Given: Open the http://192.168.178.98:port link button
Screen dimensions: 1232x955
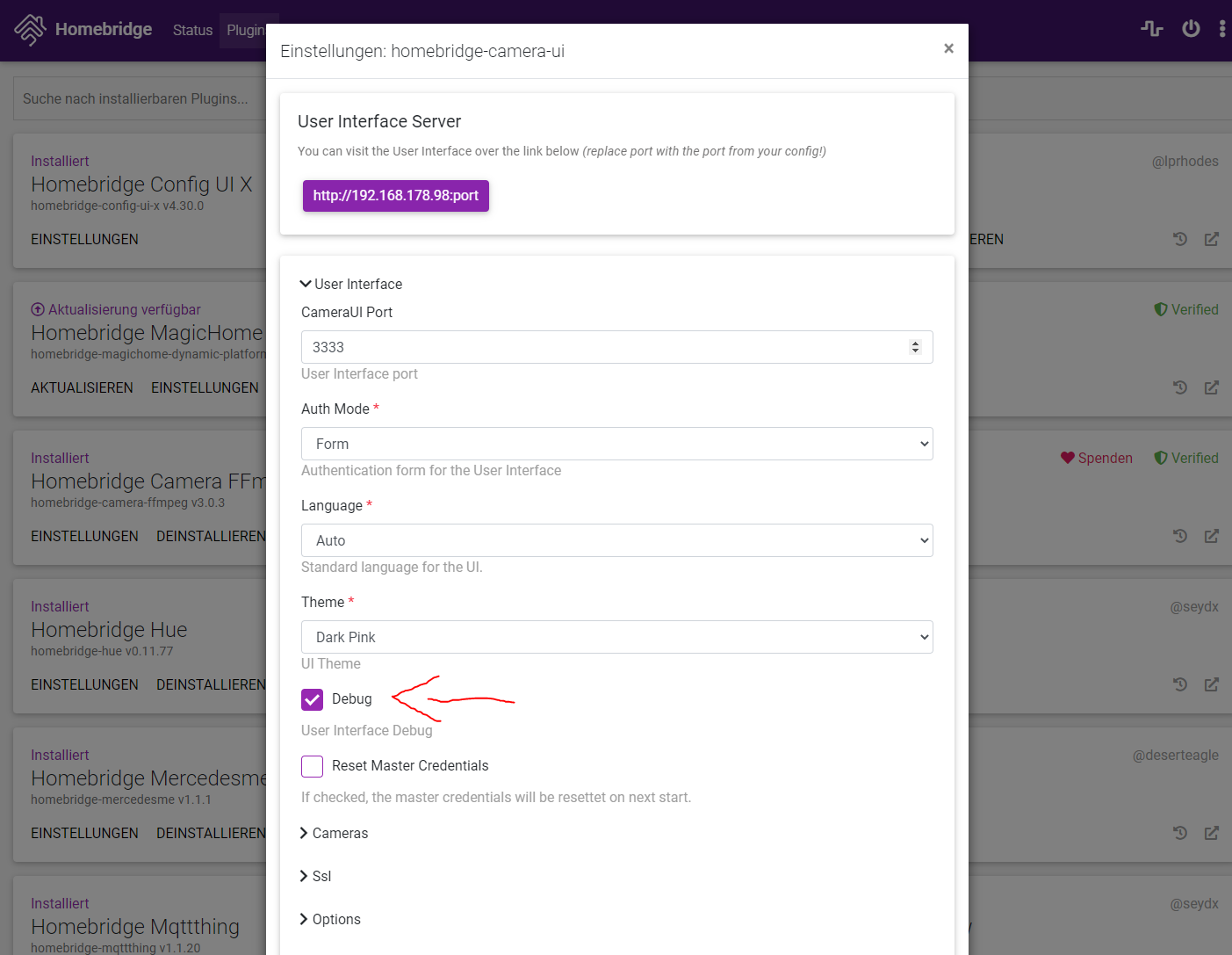Looking at the screenshot, I should (x=396, y=196).
